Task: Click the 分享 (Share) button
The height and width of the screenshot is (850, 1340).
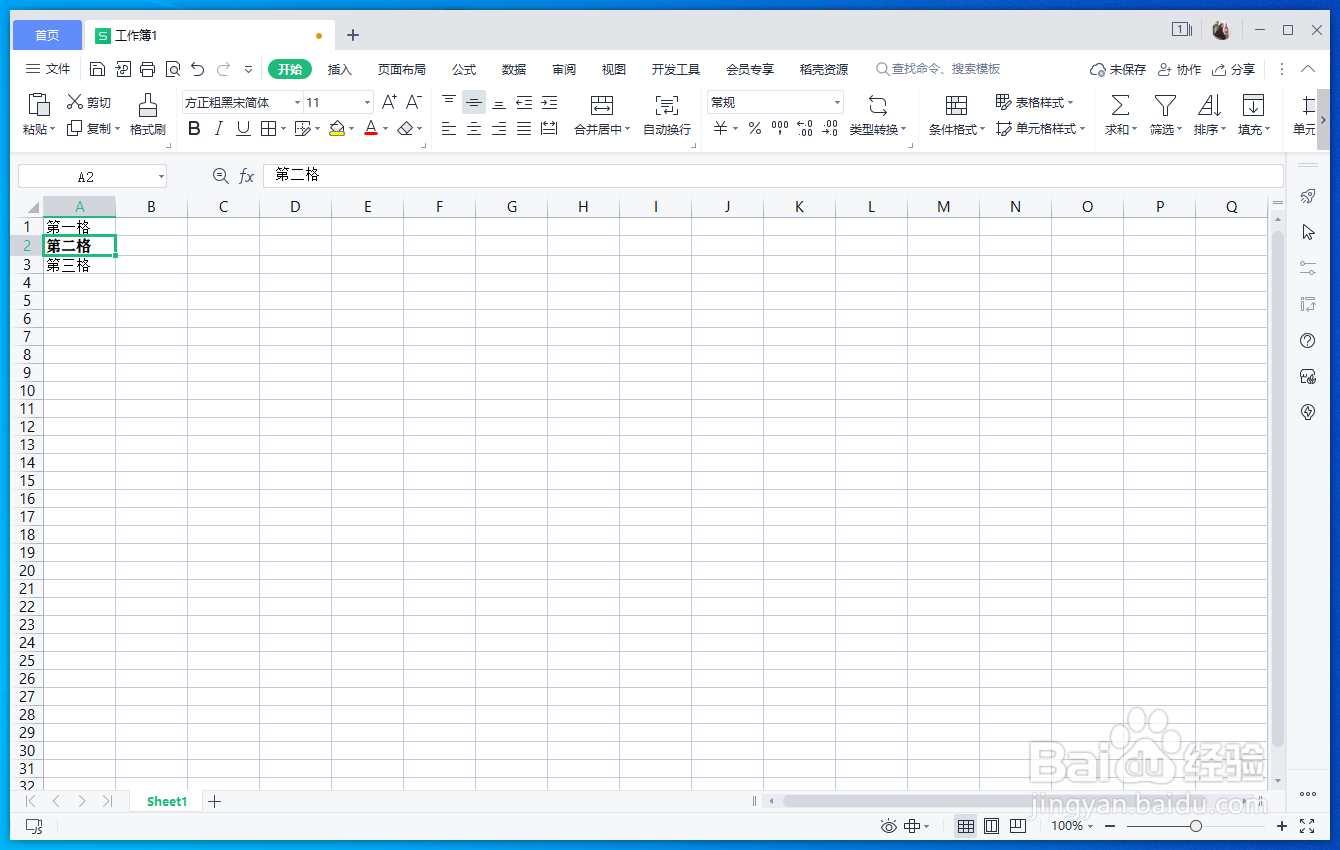Action: coord(1235,69)
